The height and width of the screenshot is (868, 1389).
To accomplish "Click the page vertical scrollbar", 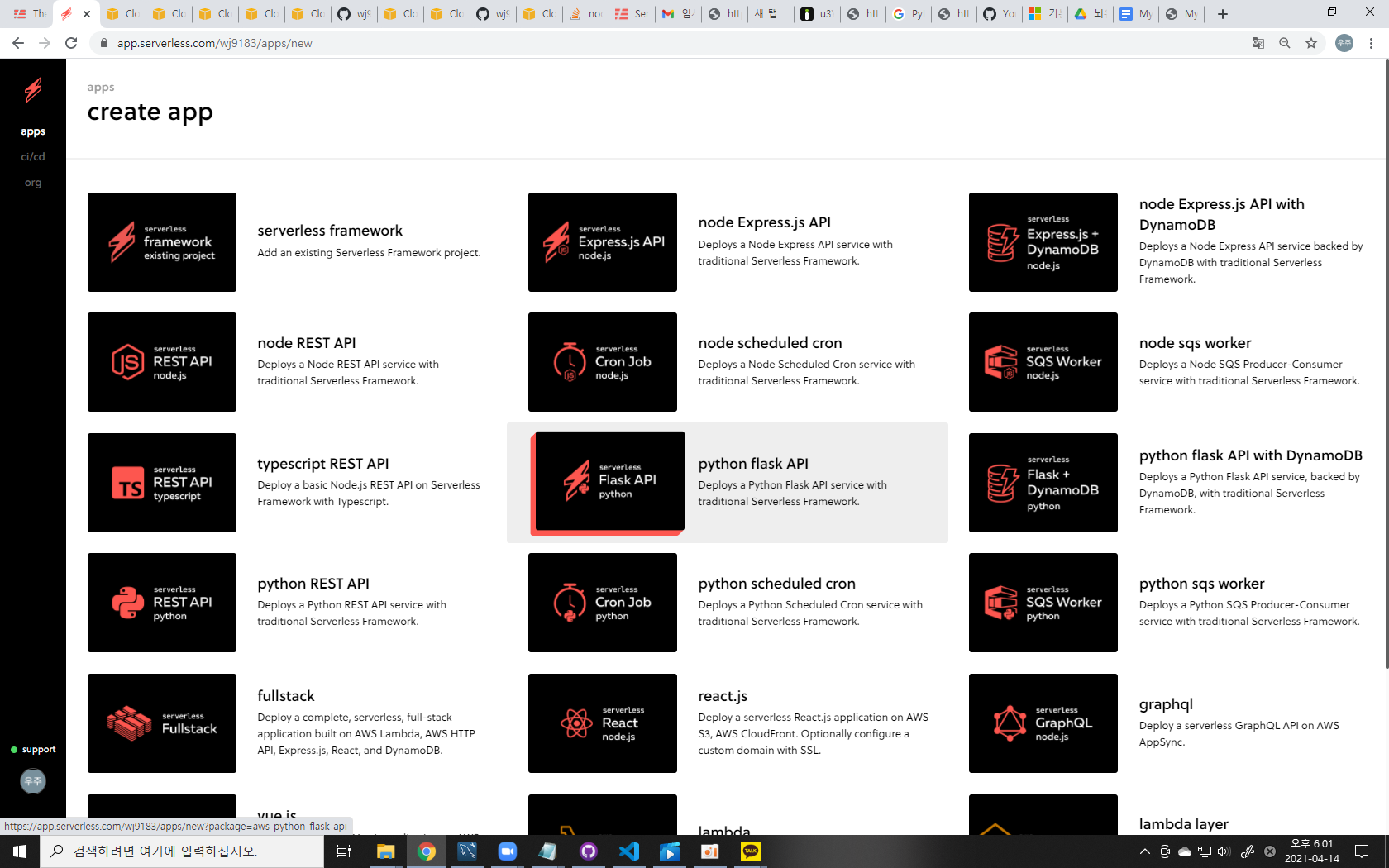I will [1385, 364].
